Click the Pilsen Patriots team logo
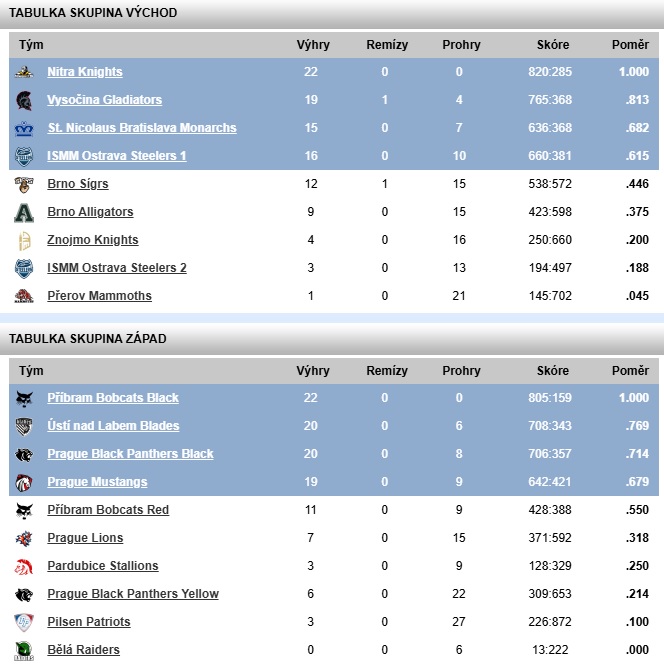This screenshot has height=667, width=664. 24,622
